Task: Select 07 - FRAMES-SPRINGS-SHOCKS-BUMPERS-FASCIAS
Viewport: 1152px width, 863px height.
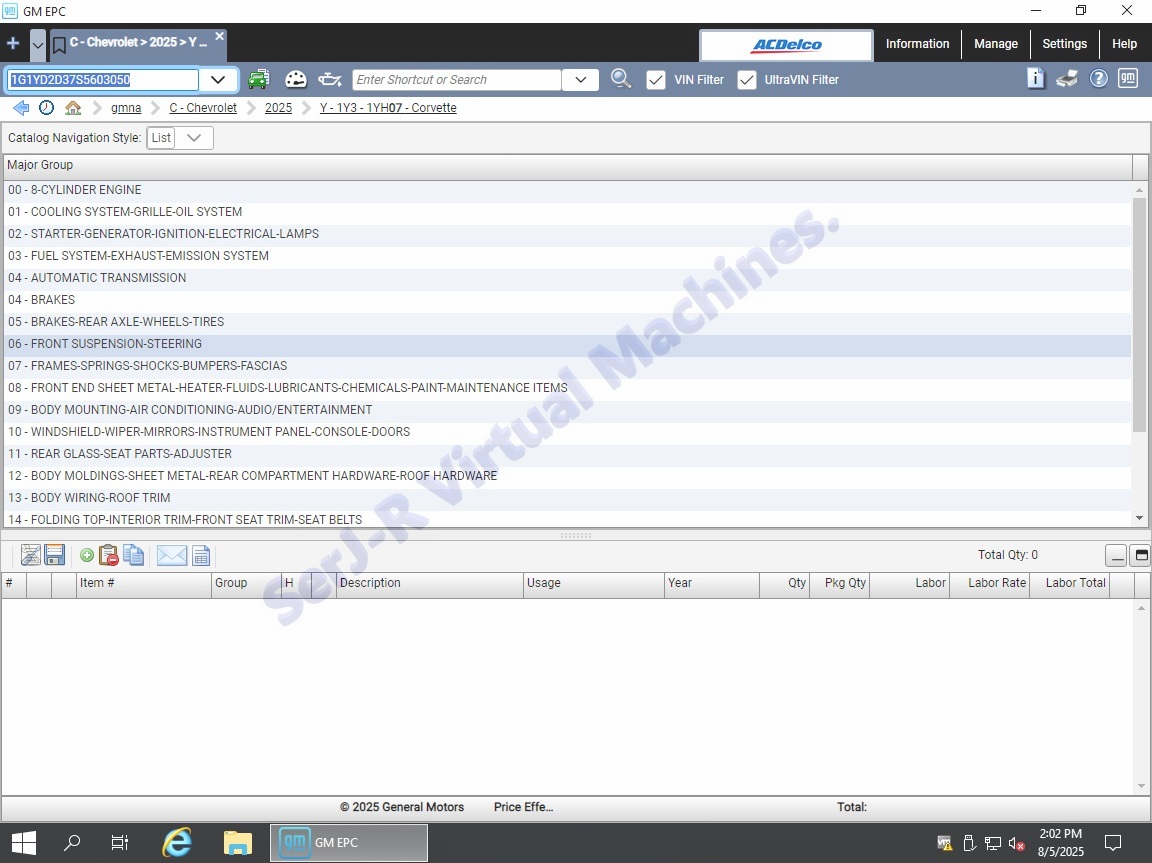Action: point(566,366)
